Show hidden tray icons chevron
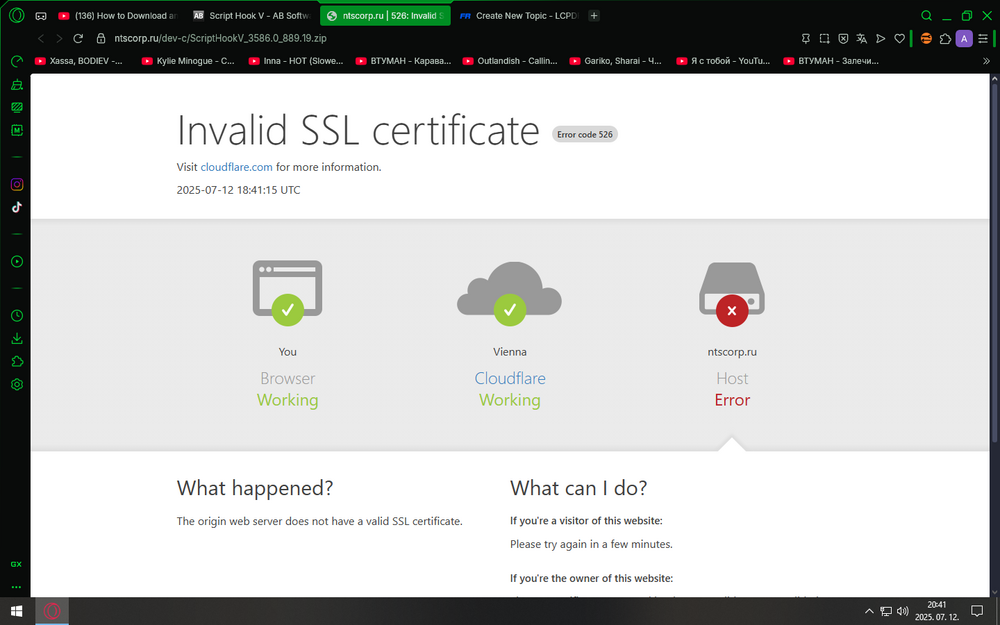The width and height of the screenshot is (1000, 625). point(869,612)
